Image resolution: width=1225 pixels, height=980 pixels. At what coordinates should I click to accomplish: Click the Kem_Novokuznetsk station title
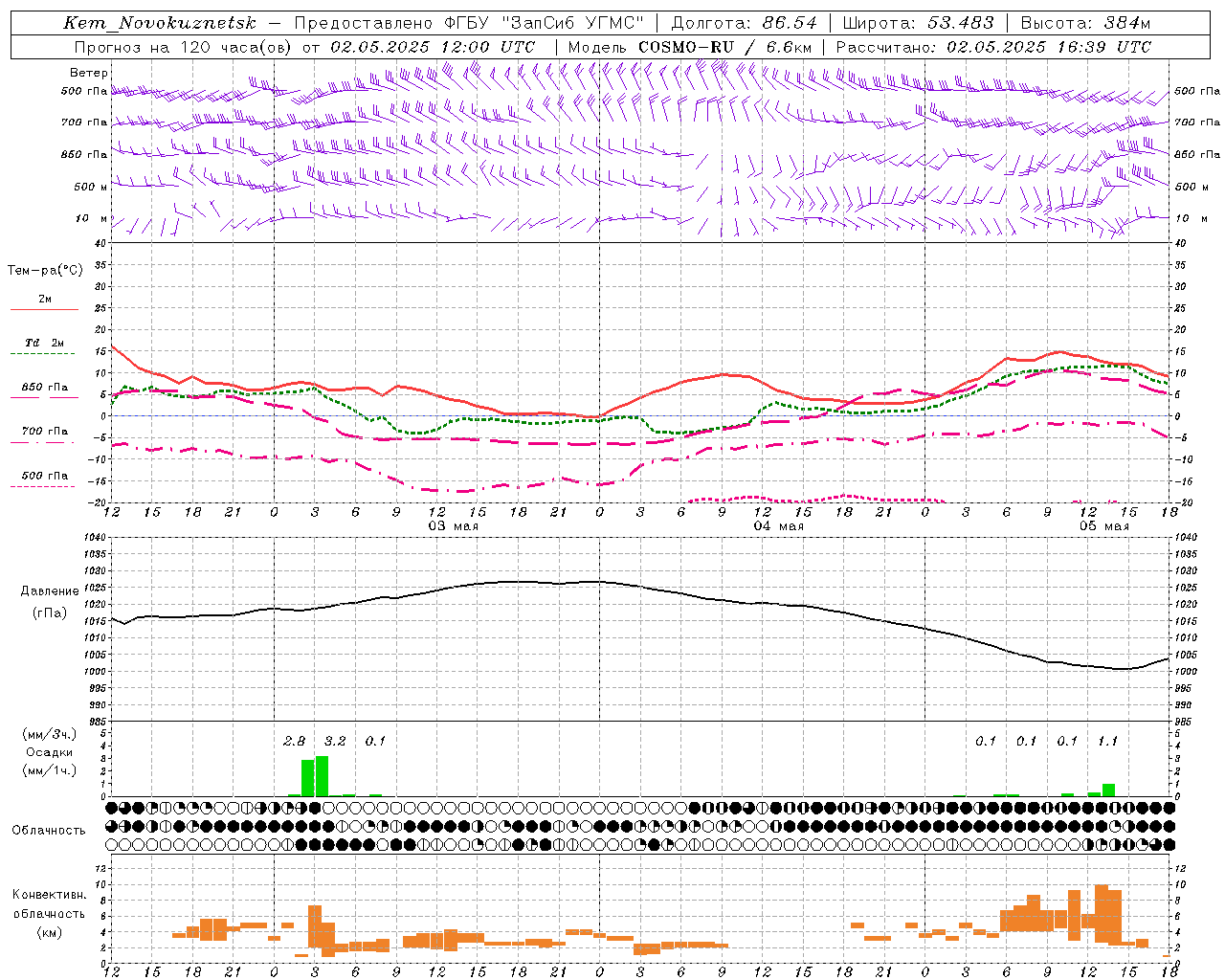[x=160, y=23]
